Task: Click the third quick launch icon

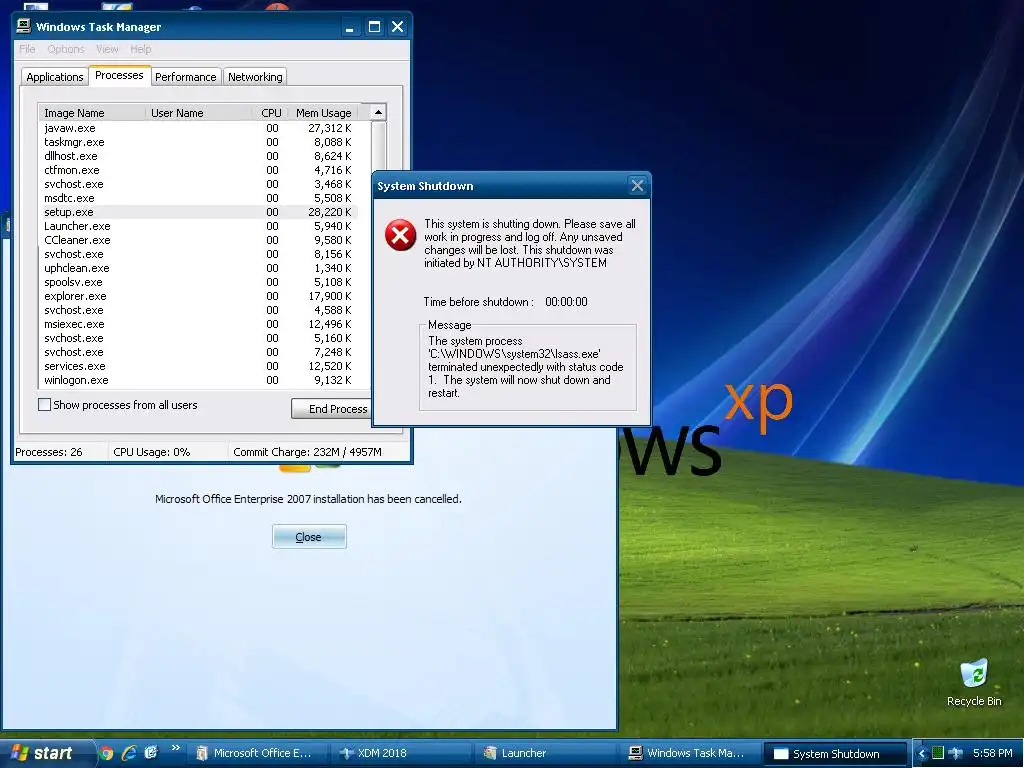Action: point(151,753)
